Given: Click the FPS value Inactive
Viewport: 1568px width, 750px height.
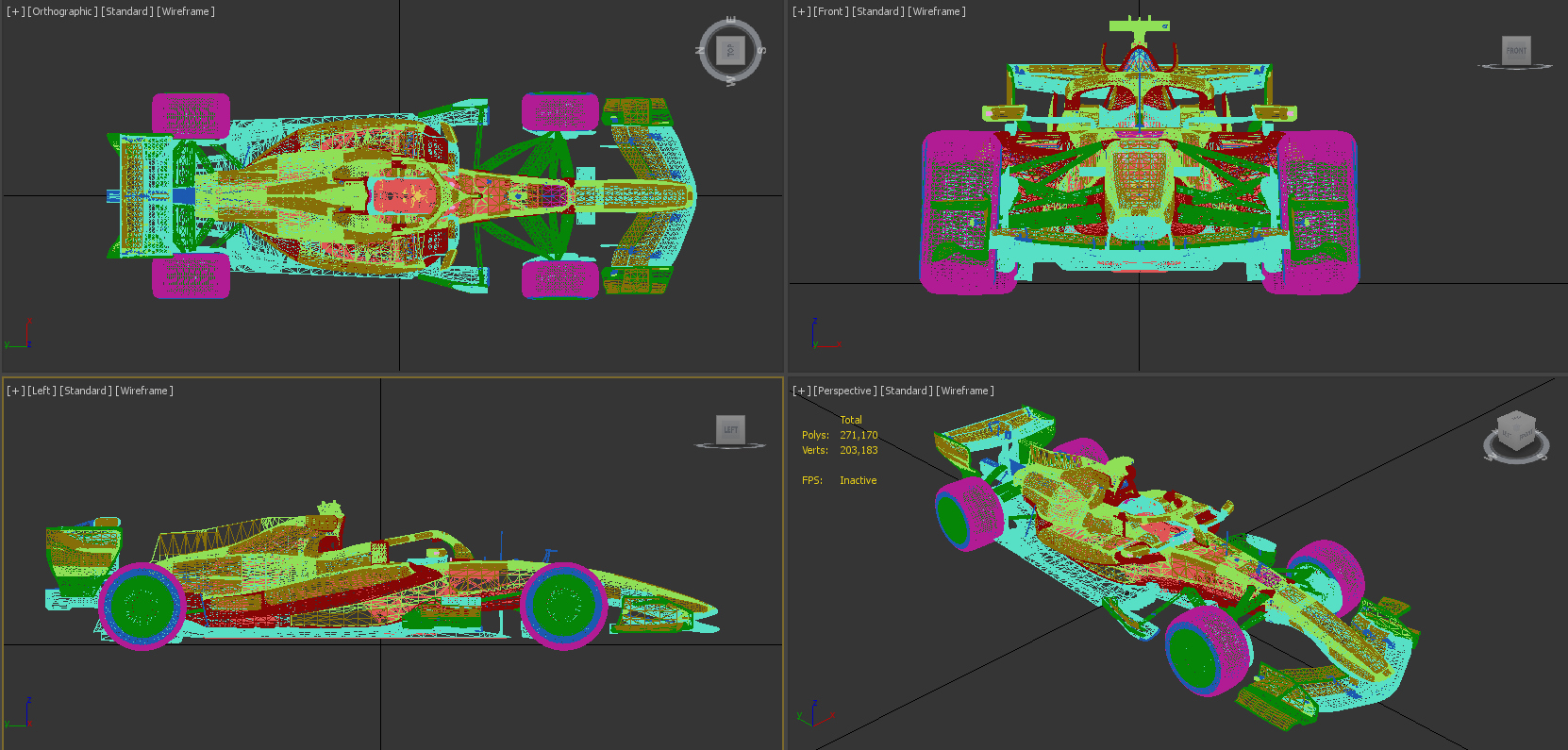Looking at the screenshot, I should click(x=859, y=480).
